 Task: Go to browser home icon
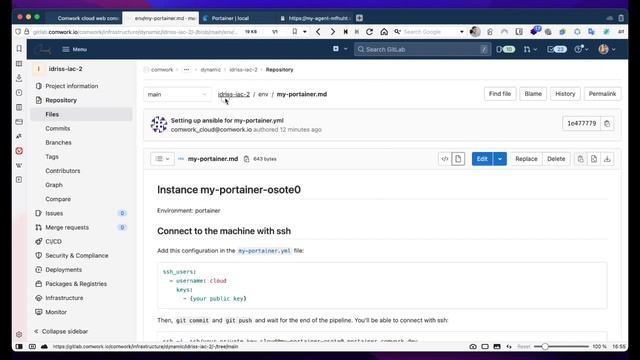click(x=384, y=32)
